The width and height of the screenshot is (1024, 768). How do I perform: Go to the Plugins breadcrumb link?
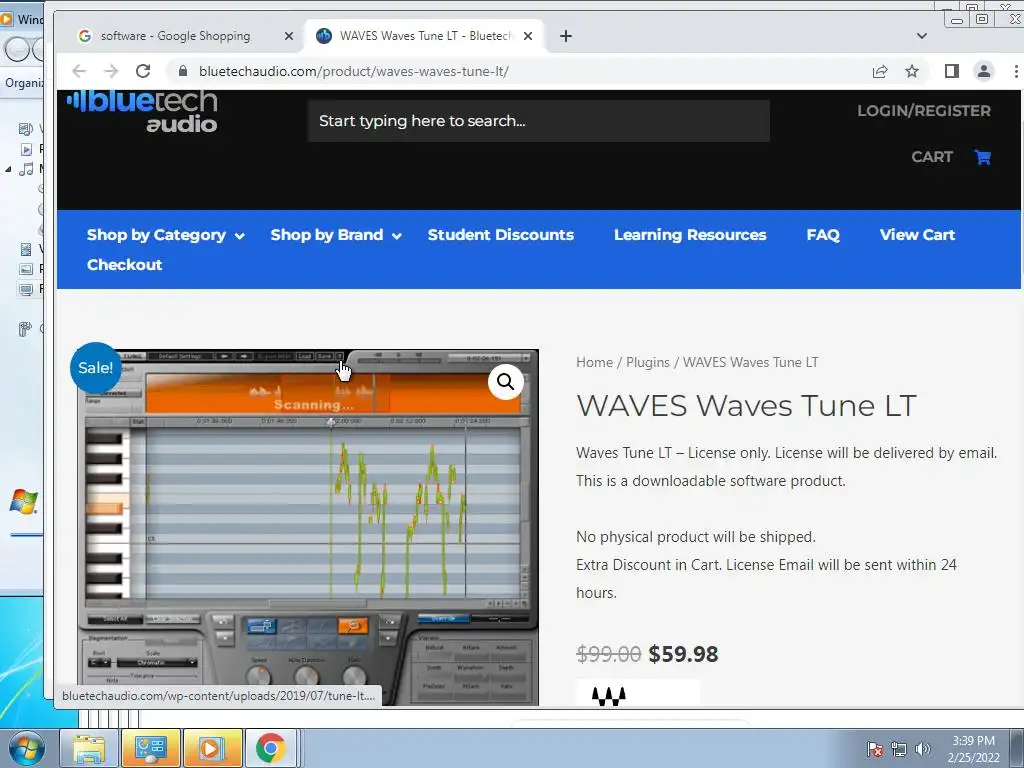pyautogui.click(x=648, y=362)
